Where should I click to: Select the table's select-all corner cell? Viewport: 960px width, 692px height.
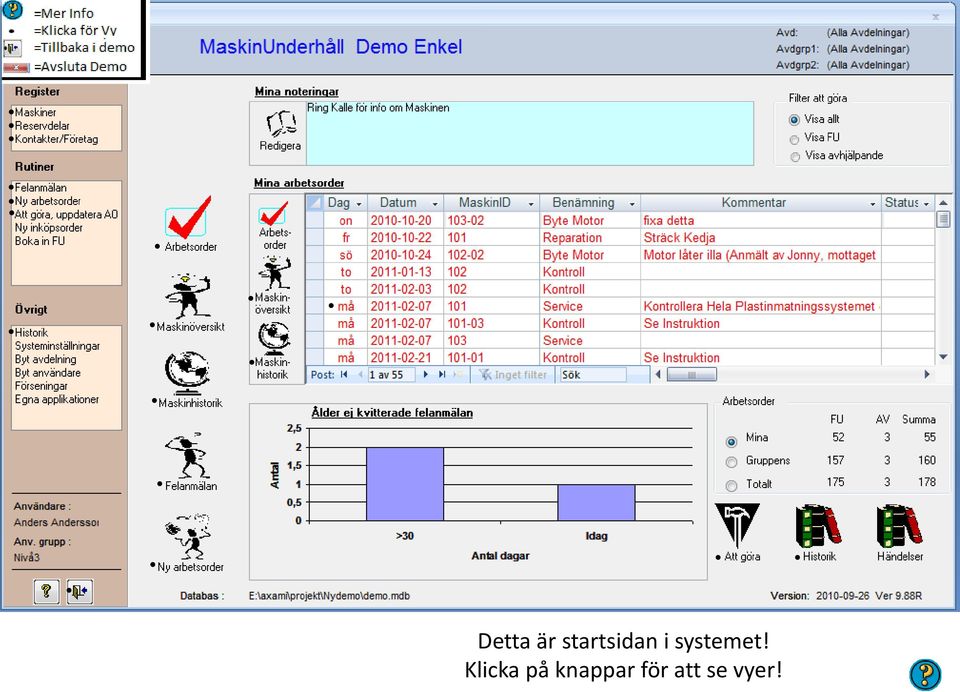(315, 203)
